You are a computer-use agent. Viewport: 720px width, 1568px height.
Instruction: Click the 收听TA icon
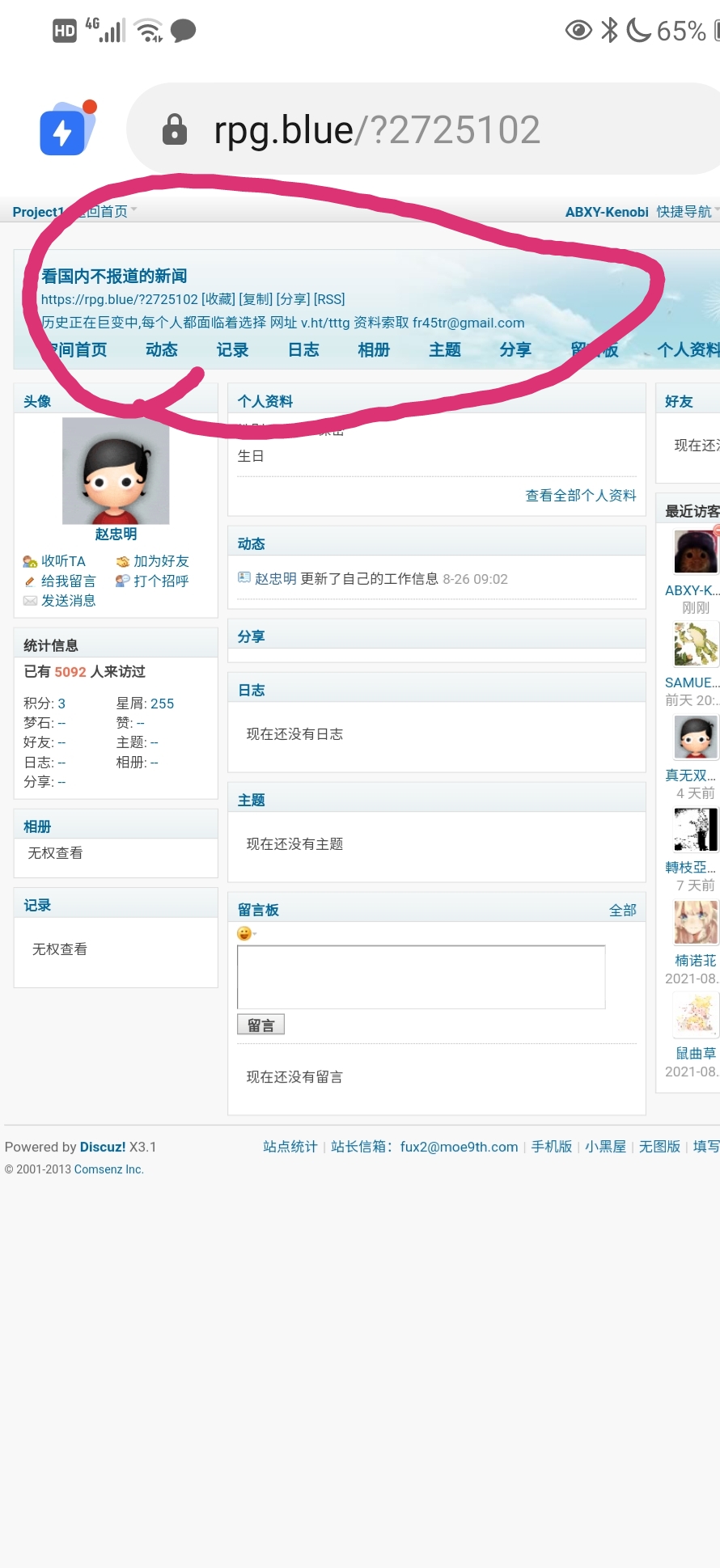(x=30, y=561)
